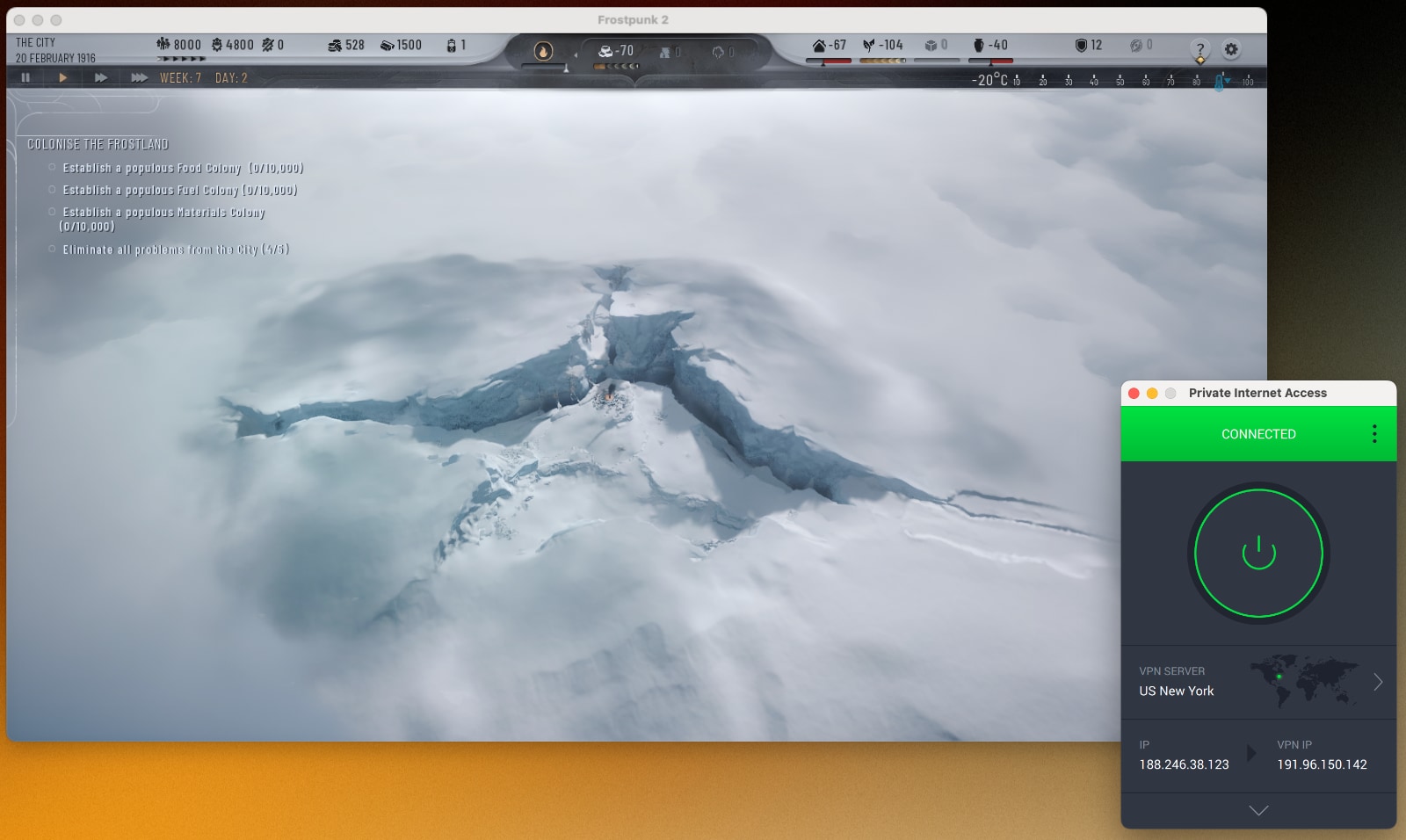Click the fuel stockpile icon showing -70

(x=605, y=51)
